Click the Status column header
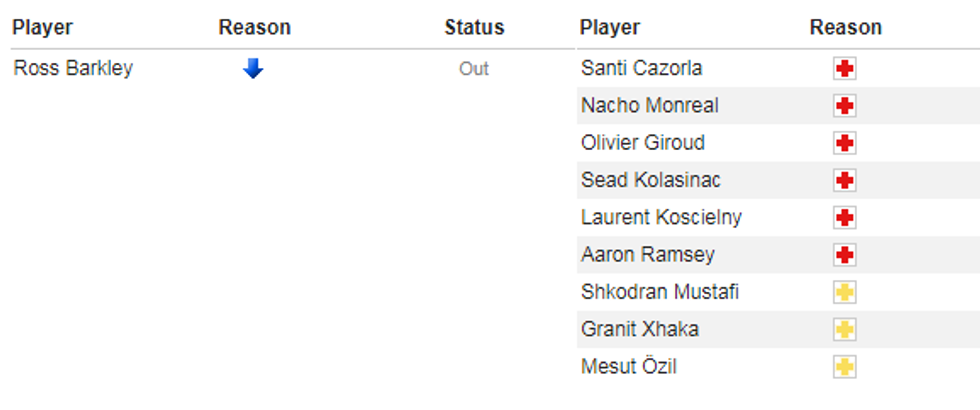This screenshot has width=980, height=410. tap(474, 28)
